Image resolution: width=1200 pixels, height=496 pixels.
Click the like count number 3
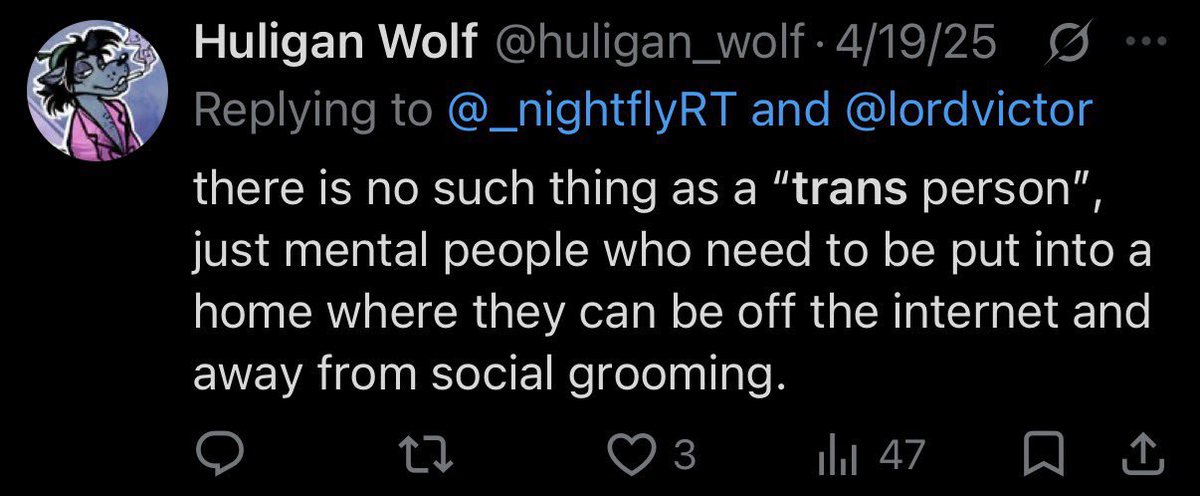[685, 457]
